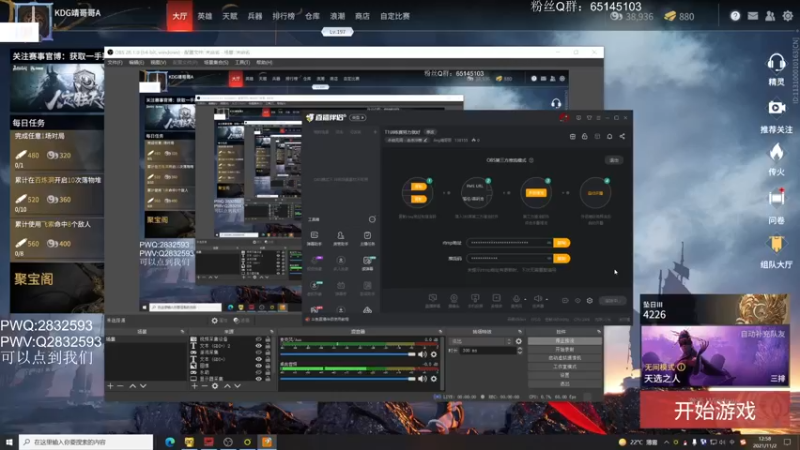This screenshot has width=800, height=450.
Task: Open the scene transition properties gear
Action: pyautogui.click(x=519, y=341)
